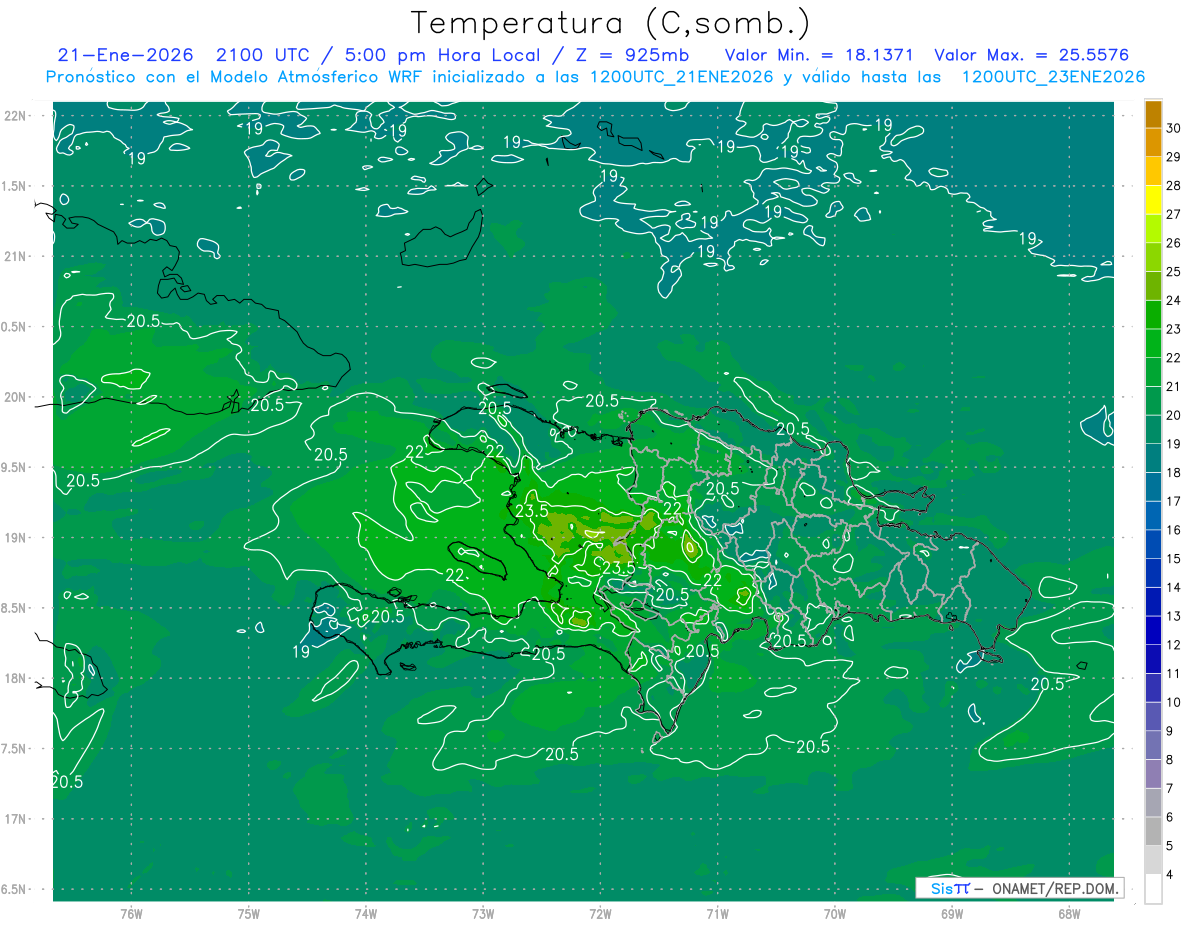The image size is (1200, 927).
Task: Click the "6.5N" latitude axis label
Action: tap(14, 889)
